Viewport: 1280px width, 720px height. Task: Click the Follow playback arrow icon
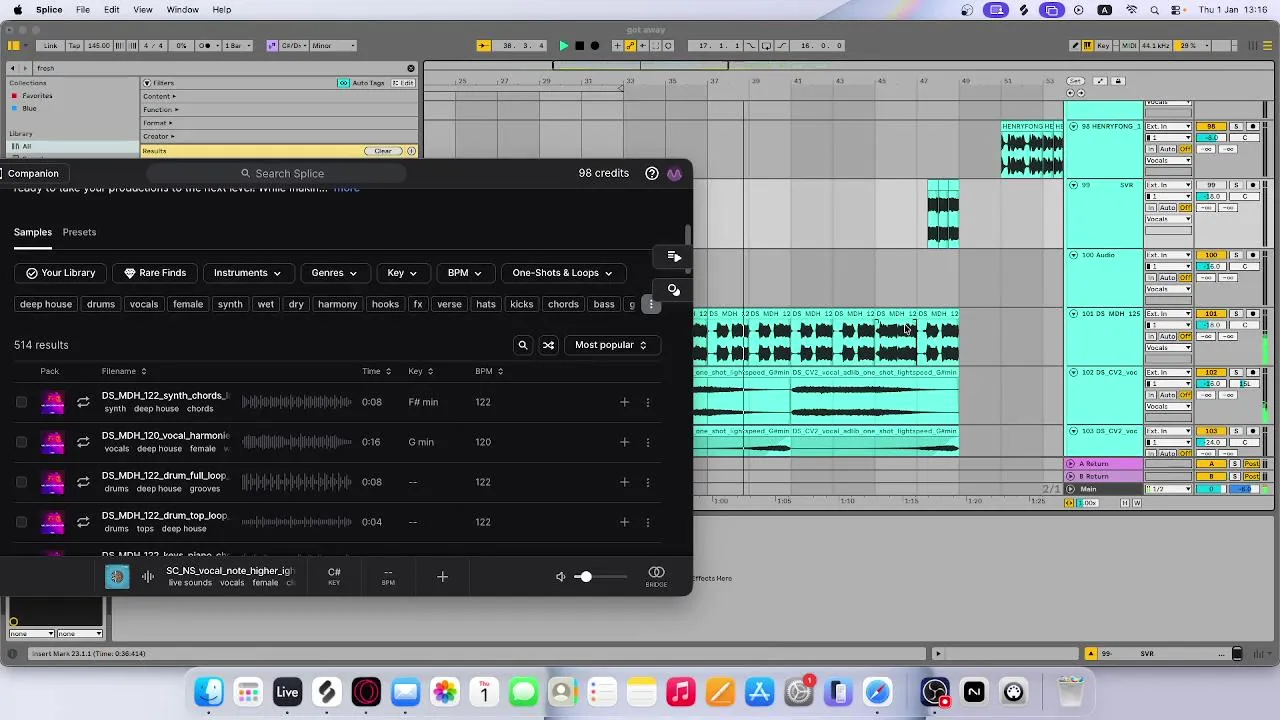(483, 45)
